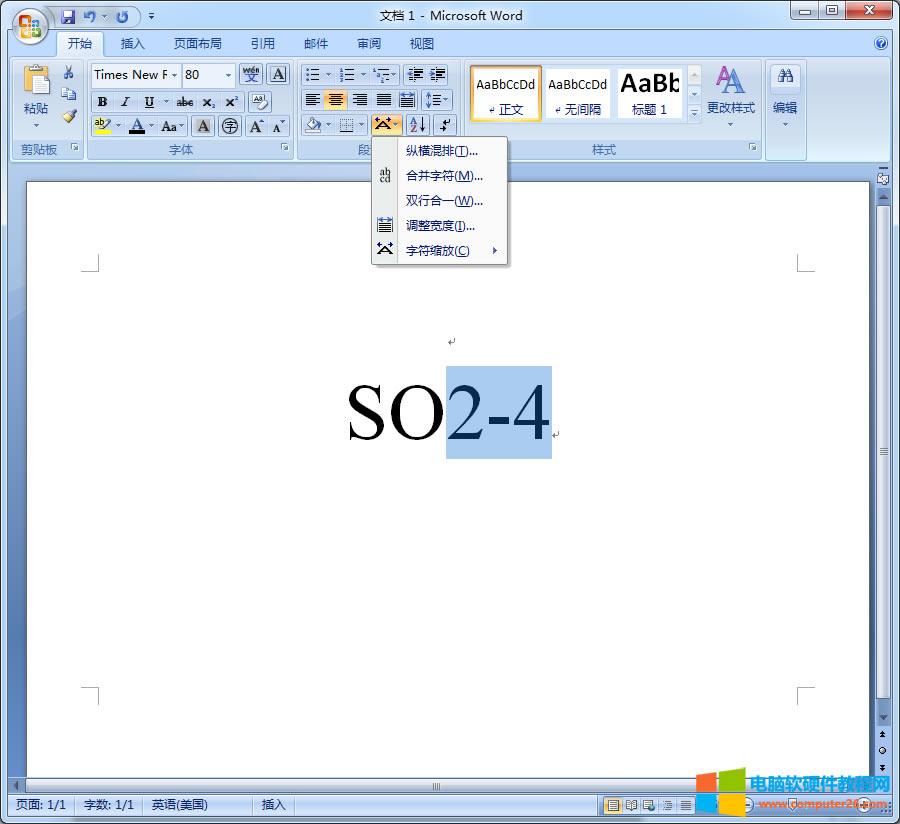Viewport: 900px width, 824px height.
Task: Select the strikethrough icon
Action: [184, 101]
